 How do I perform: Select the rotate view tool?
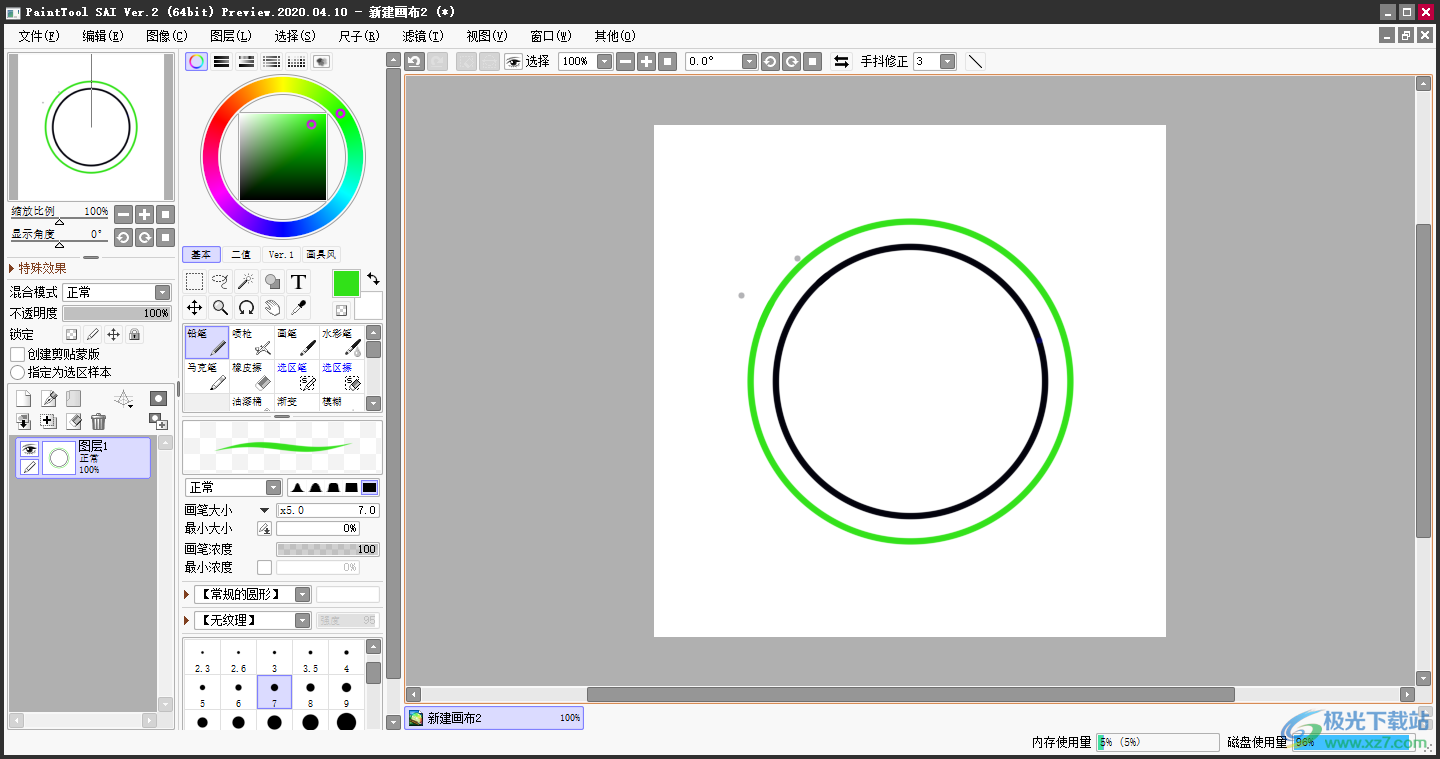click(x=246, y=308)
